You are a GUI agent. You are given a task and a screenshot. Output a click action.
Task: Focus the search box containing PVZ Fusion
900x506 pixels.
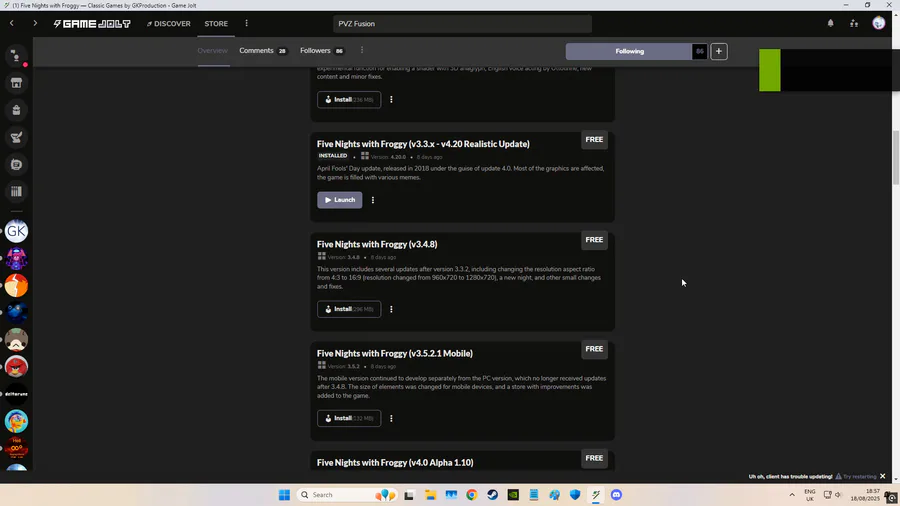tap(462, 24)
